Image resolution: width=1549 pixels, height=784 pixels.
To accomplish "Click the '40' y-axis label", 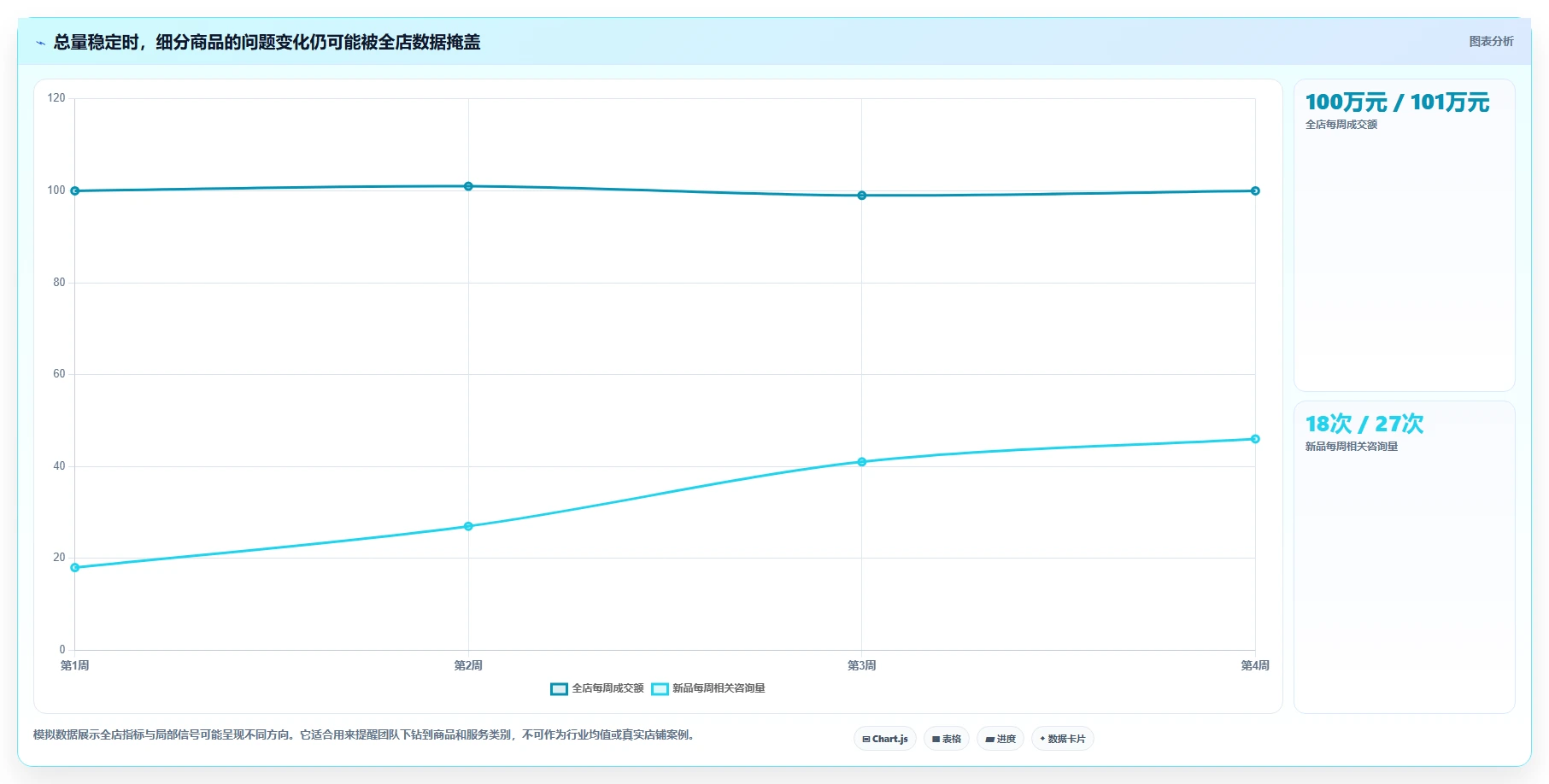I will (59, 466).
